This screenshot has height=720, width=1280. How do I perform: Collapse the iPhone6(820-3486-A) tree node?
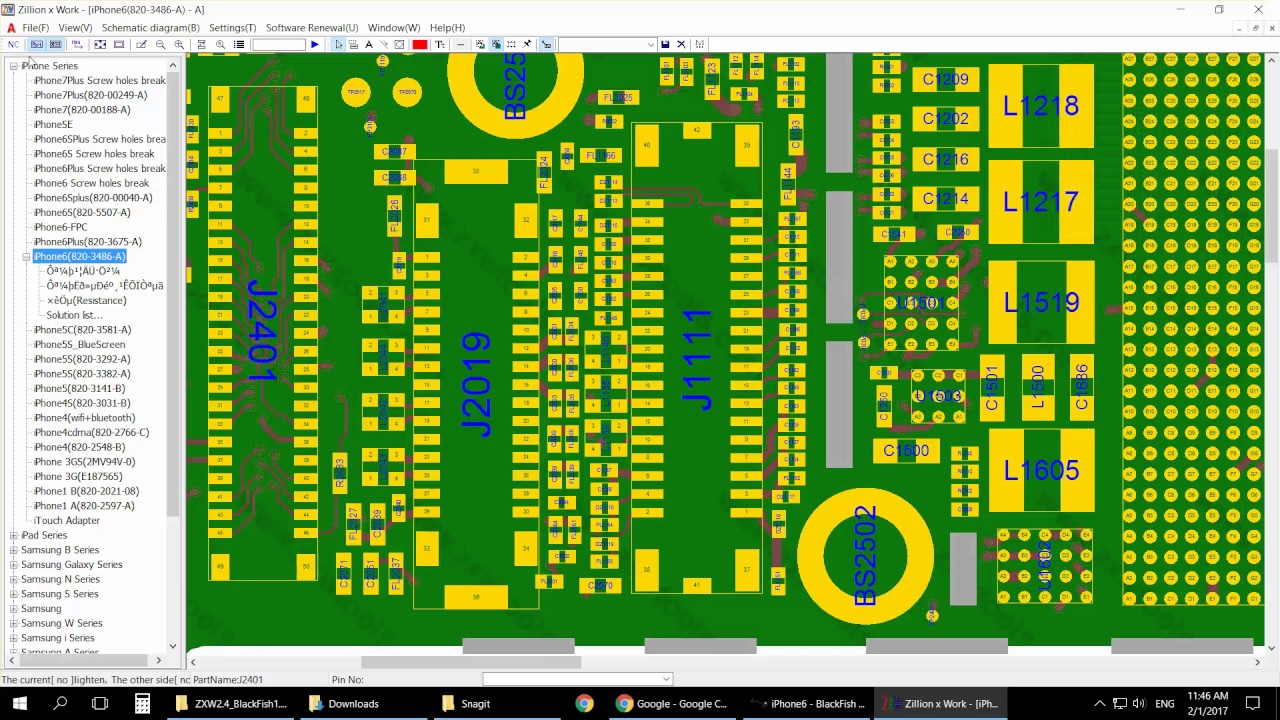[26, 257]
